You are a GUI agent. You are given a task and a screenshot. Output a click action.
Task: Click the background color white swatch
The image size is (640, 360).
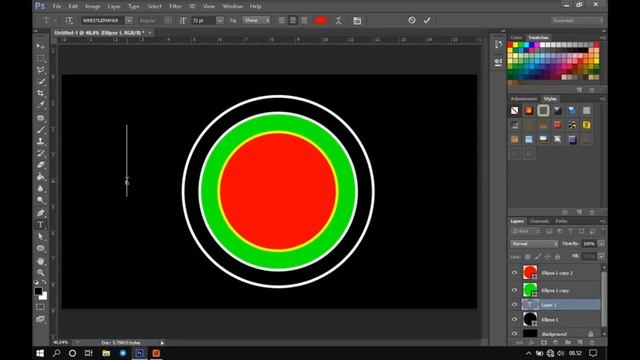click(x=44, y=297)
